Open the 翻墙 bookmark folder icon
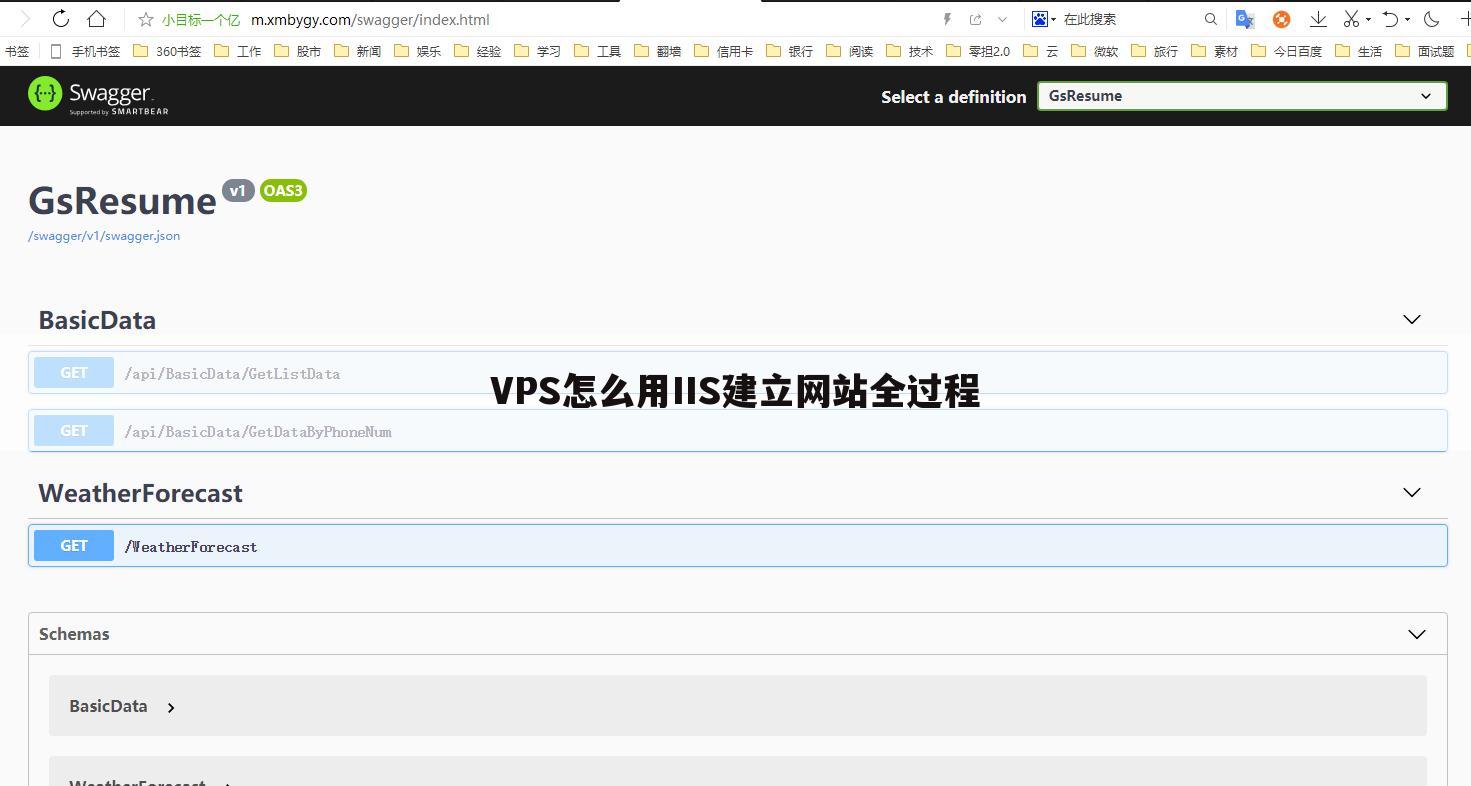The image size is (1471, 786). [642, 50]
